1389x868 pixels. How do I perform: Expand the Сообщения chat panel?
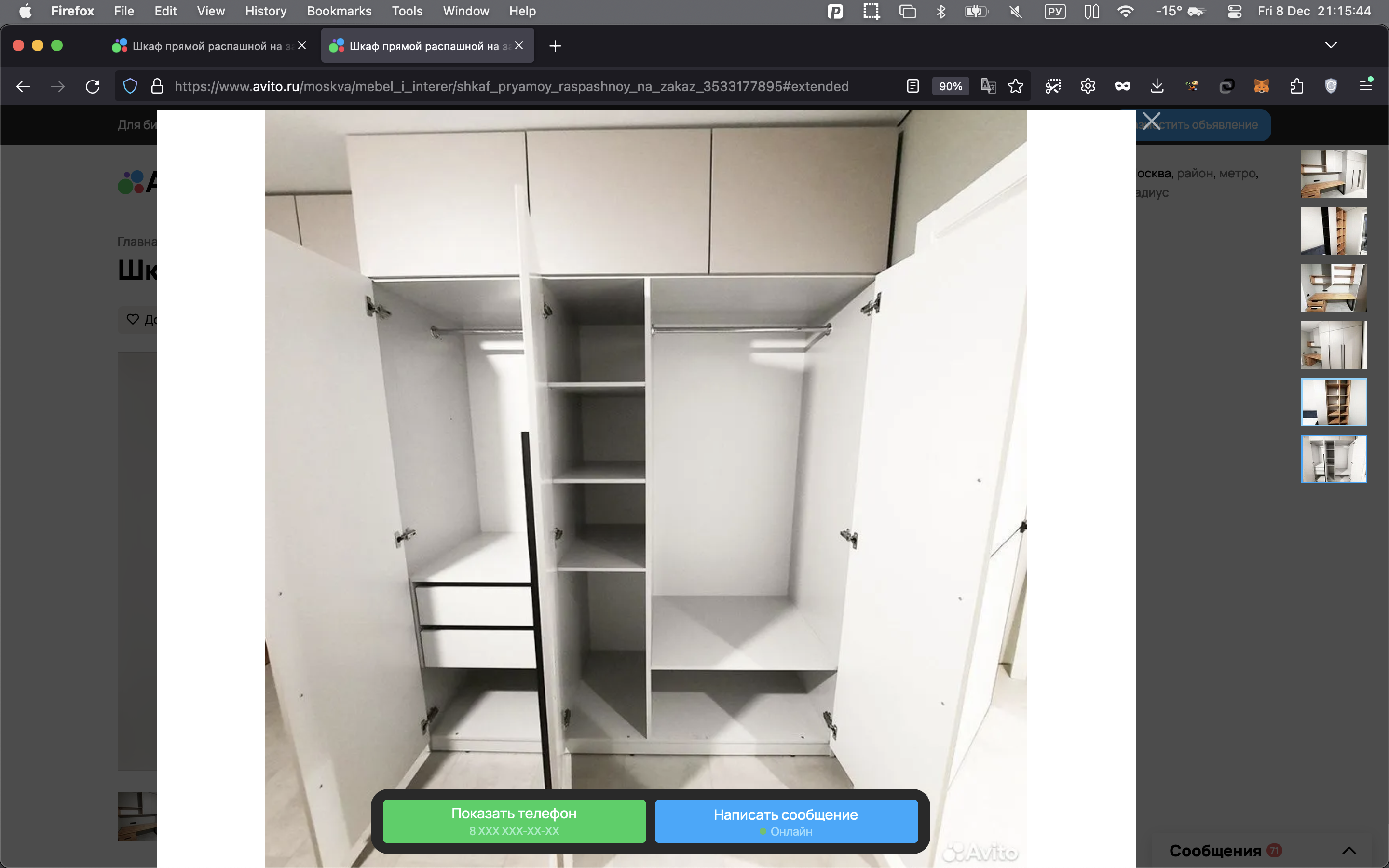point(1349,850)
